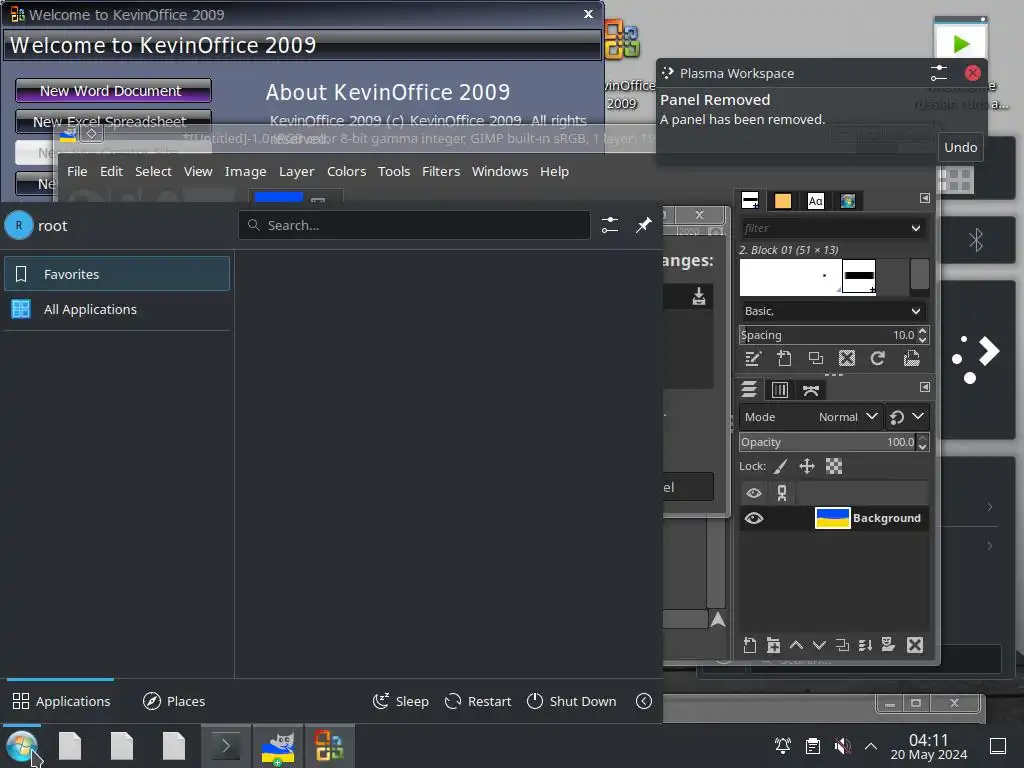Merge layer down icon

click(x=865, y=645)
